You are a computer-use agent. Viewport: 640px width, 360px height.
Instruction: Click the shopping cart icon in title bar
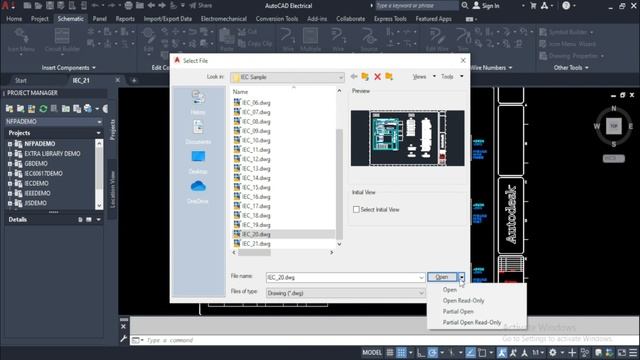[533, 6]
